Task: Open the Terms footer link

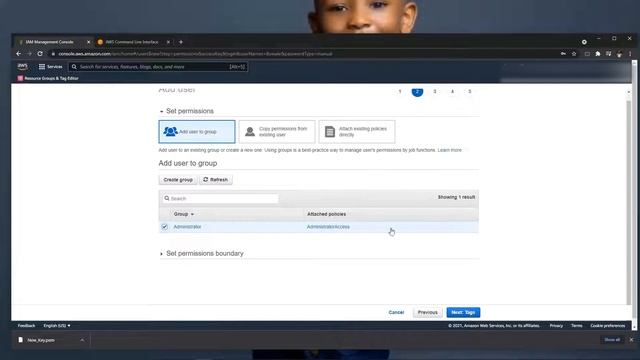Action: 577,326
